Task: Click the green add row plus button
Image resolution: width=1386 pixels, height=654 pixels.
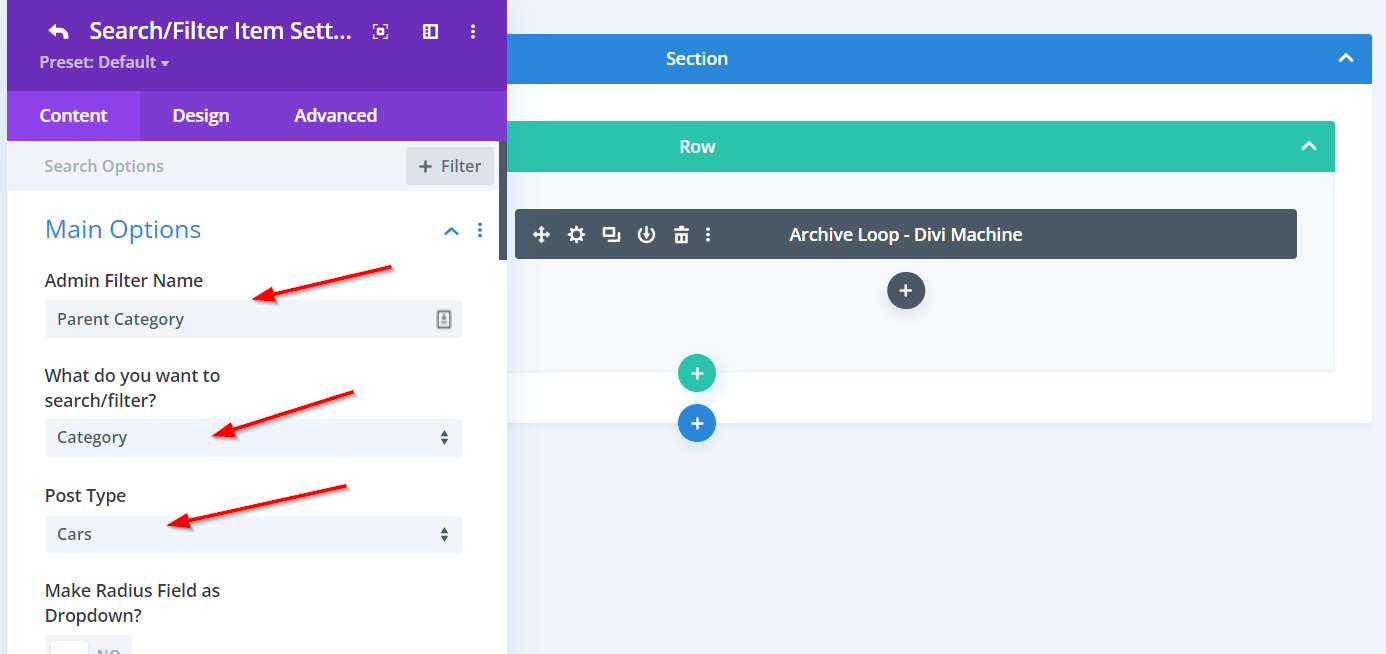Action: click(x=697, y=374)
